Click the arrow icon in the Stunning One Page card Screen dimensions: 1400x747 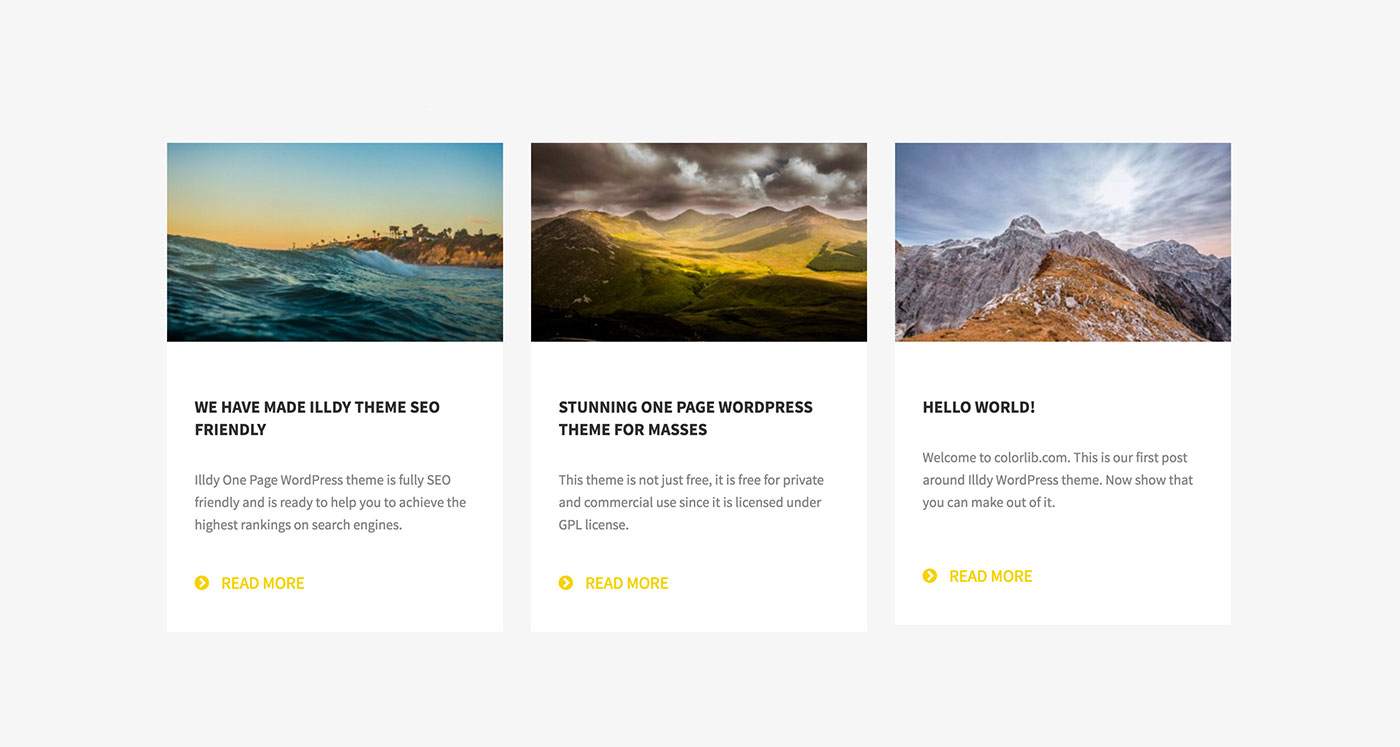click(x=566, y=583)
